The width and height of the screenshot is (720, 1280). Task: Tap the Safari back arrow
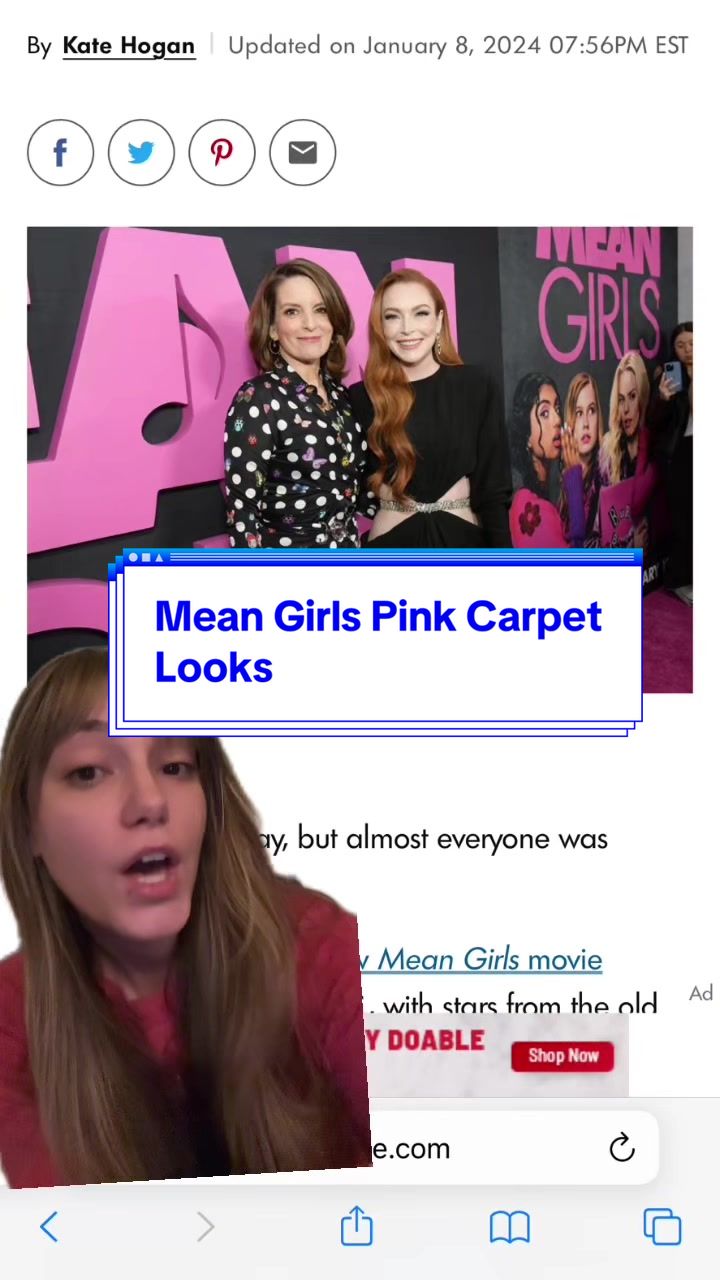[x=49, y=1226]
